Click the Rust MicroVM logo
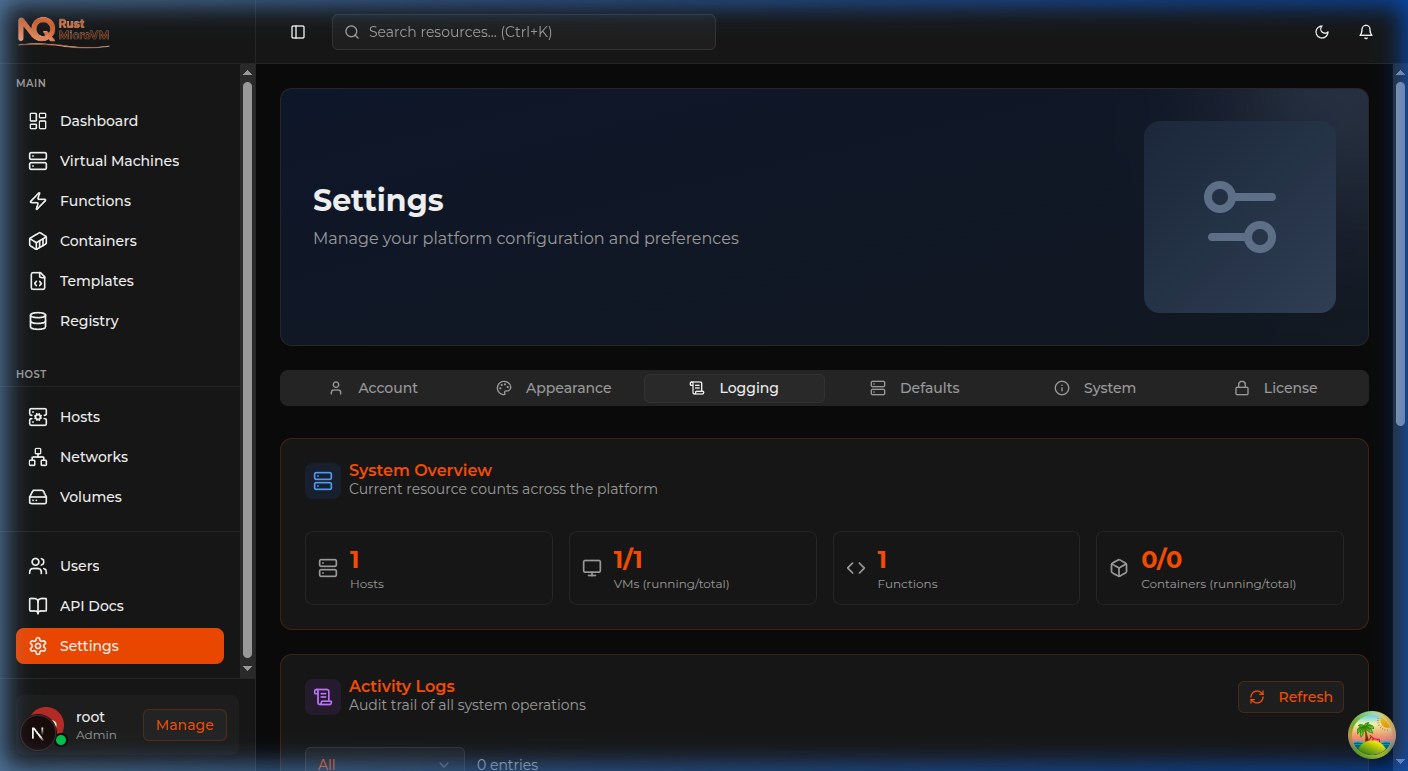This screenshot has height=771, width=1408. point(65,32)
